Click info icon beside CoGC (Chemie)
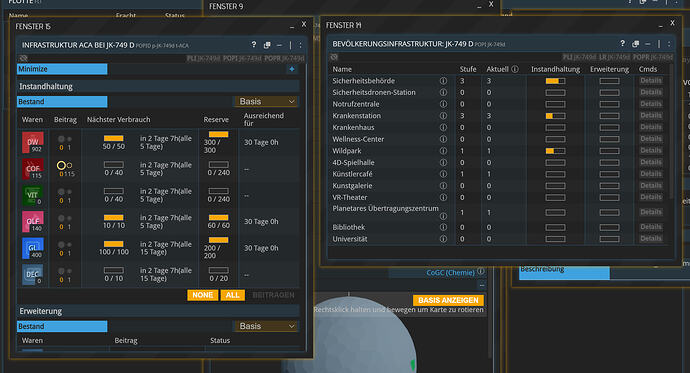The width and height of the screenshot is (690, 373). coord(481,271)
